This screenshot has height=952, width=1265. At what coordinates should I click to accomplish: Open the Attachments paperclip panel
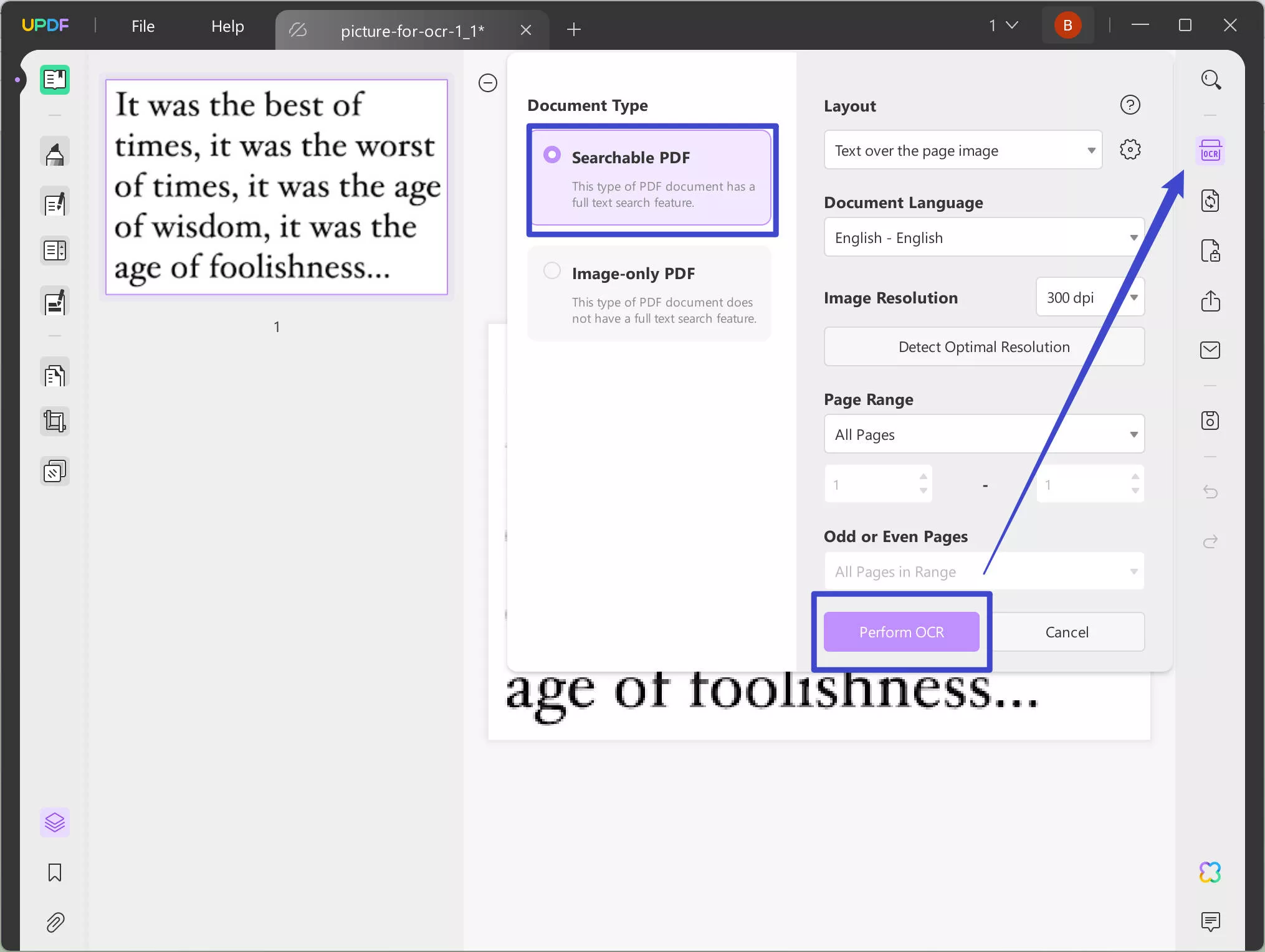(x=55, y=922)
